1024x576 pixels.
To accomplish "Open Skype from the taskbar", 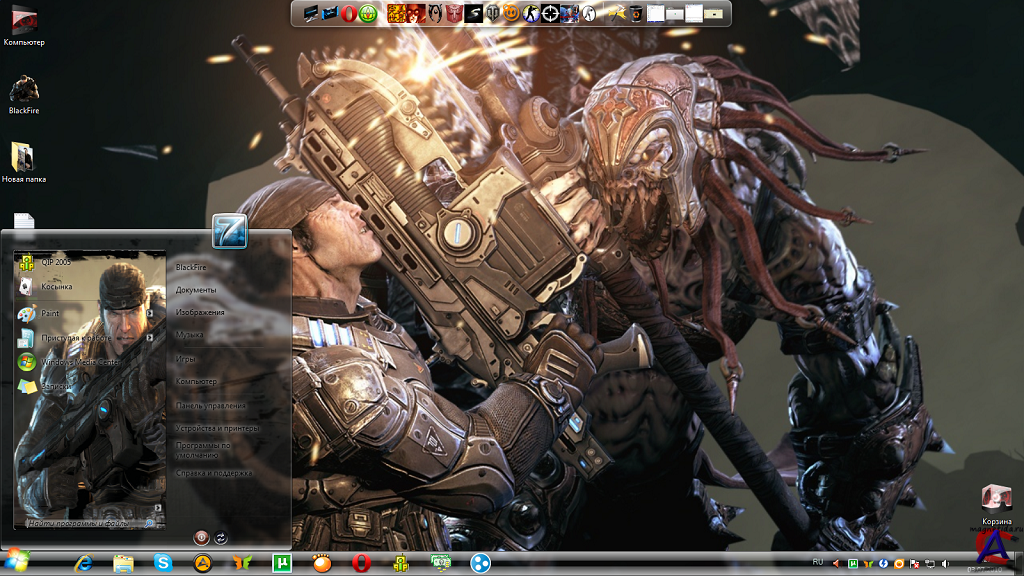I will pos(163,563).
